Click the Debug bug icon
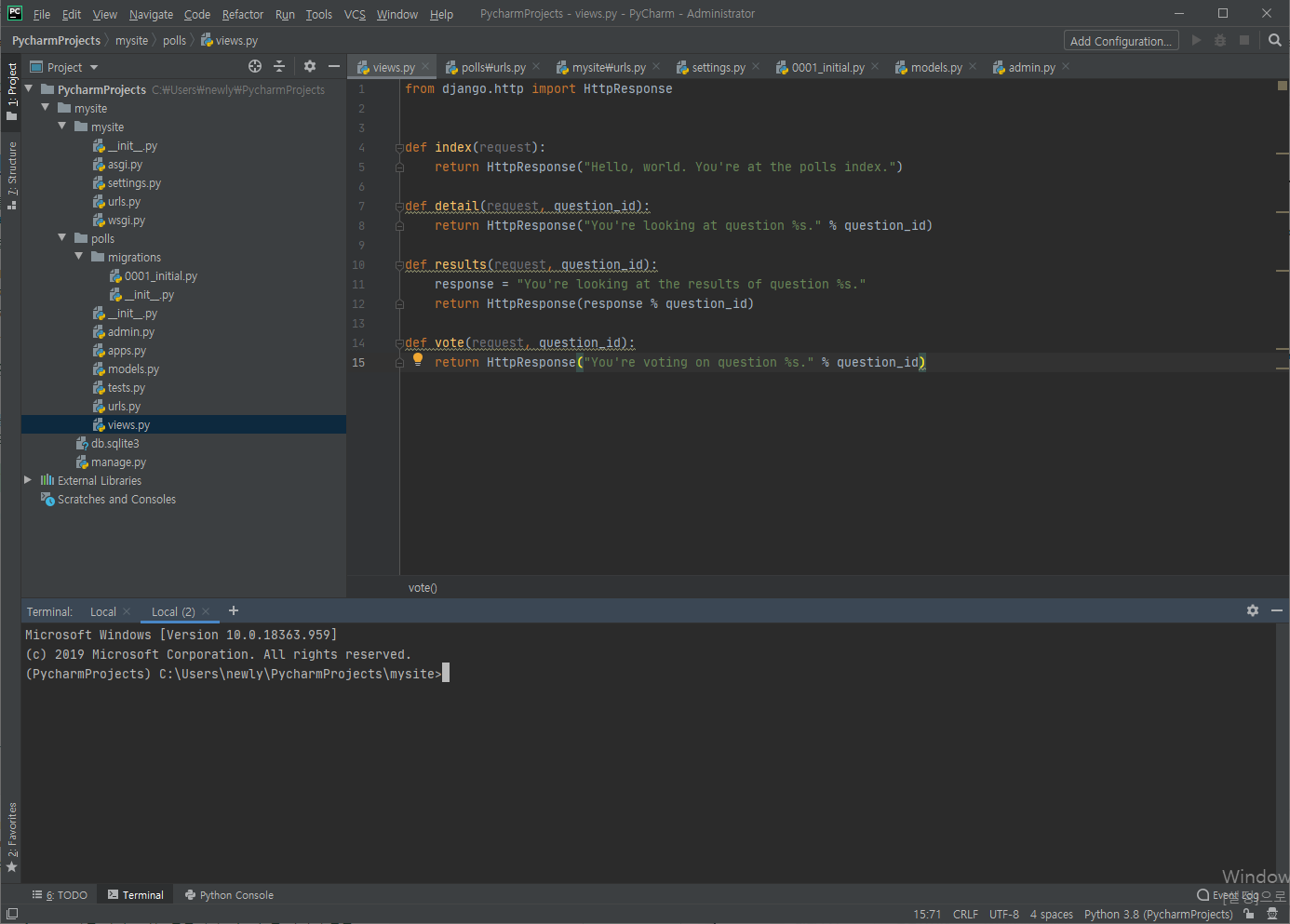This screenshot has width=1290, height=924. point(1220,40)
